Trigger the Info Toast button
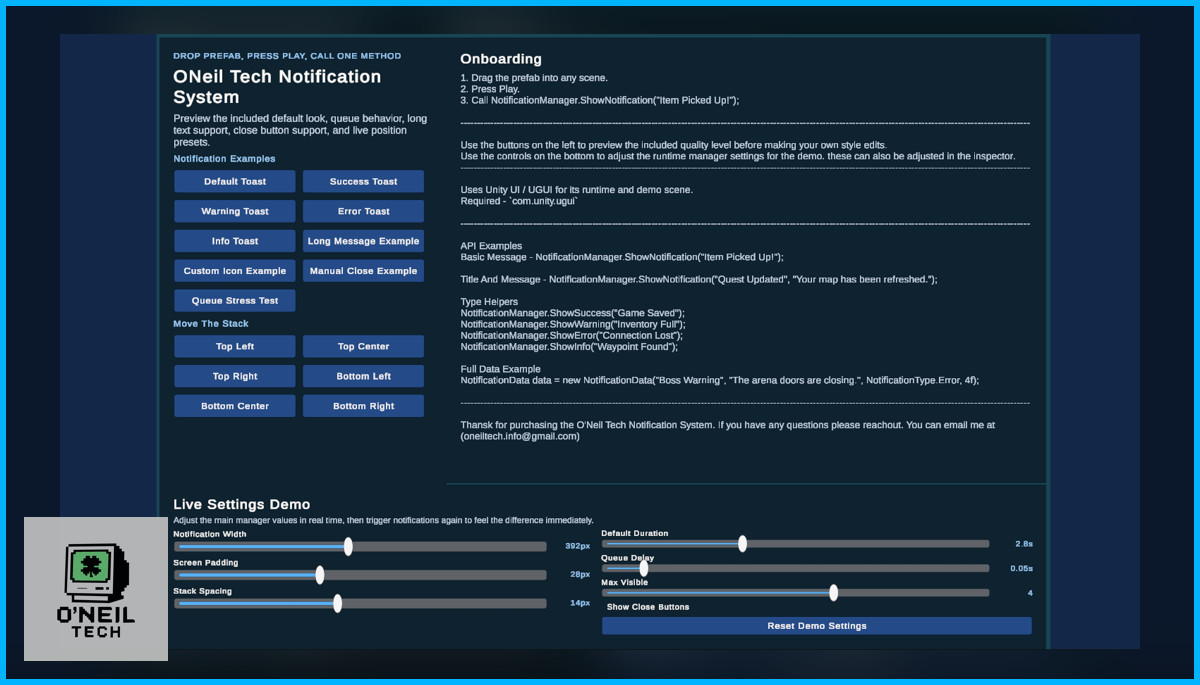The image size is (1200, 685). click(x=235, y=241)
